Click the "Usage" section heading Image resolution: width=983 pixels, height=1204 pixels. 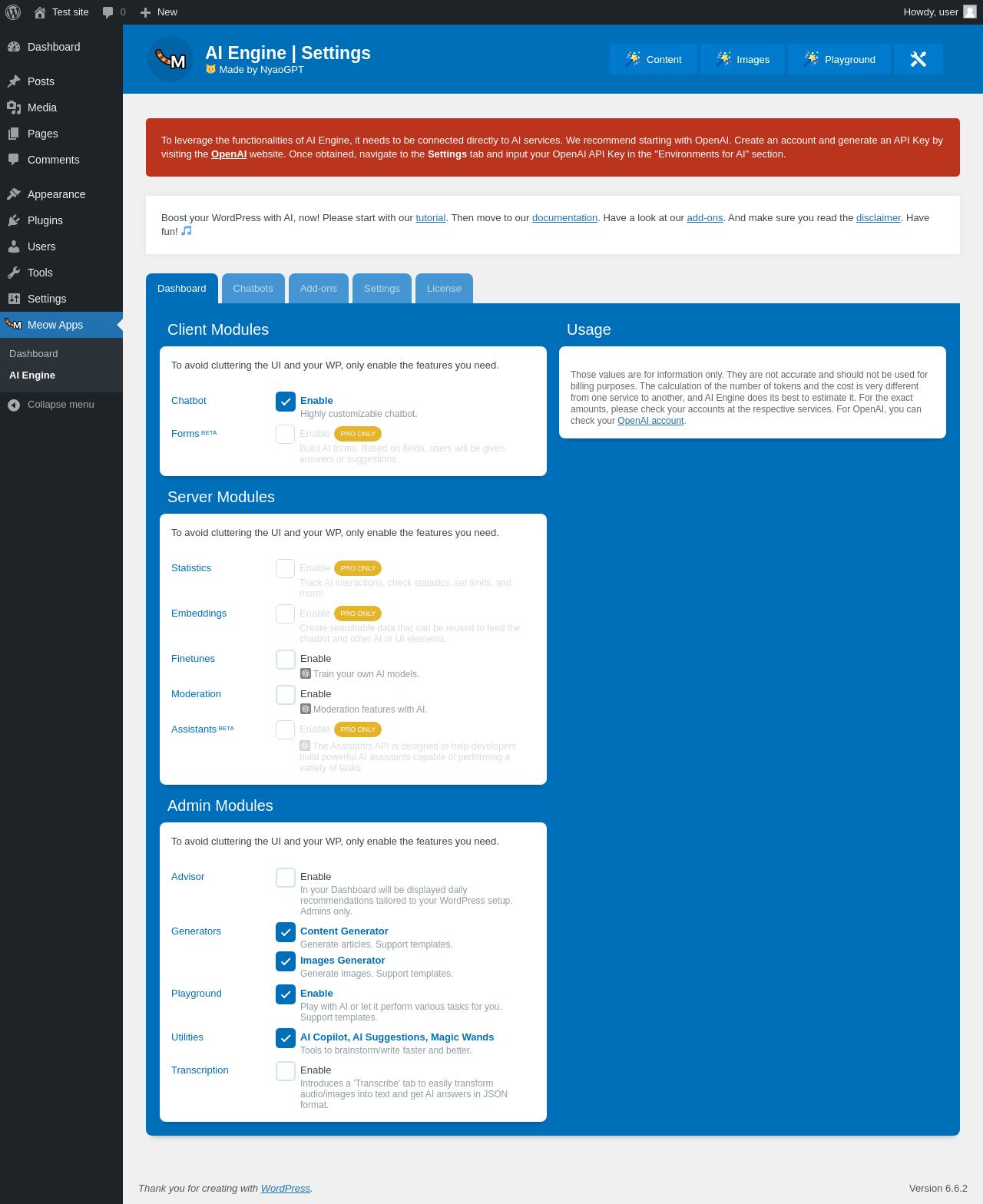[x=589, y=329]
